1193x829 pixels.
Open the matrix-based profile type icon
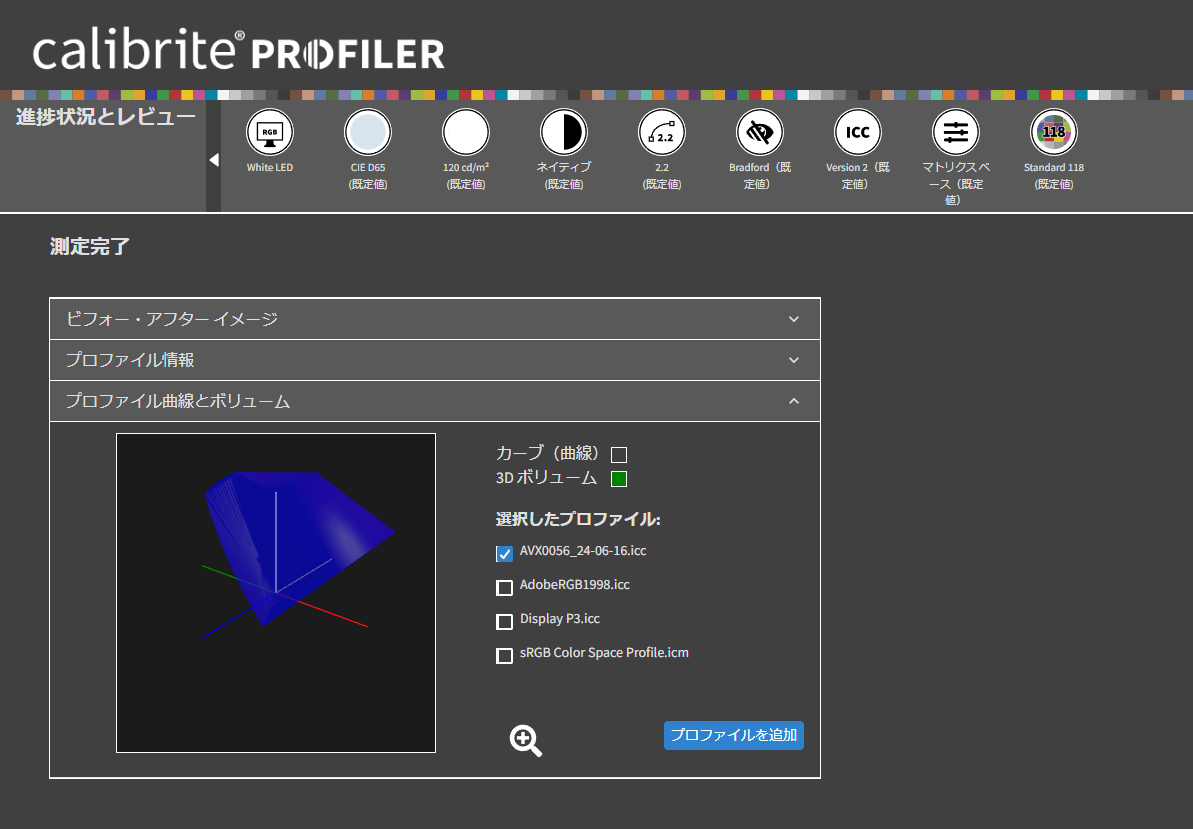point(955,132)
